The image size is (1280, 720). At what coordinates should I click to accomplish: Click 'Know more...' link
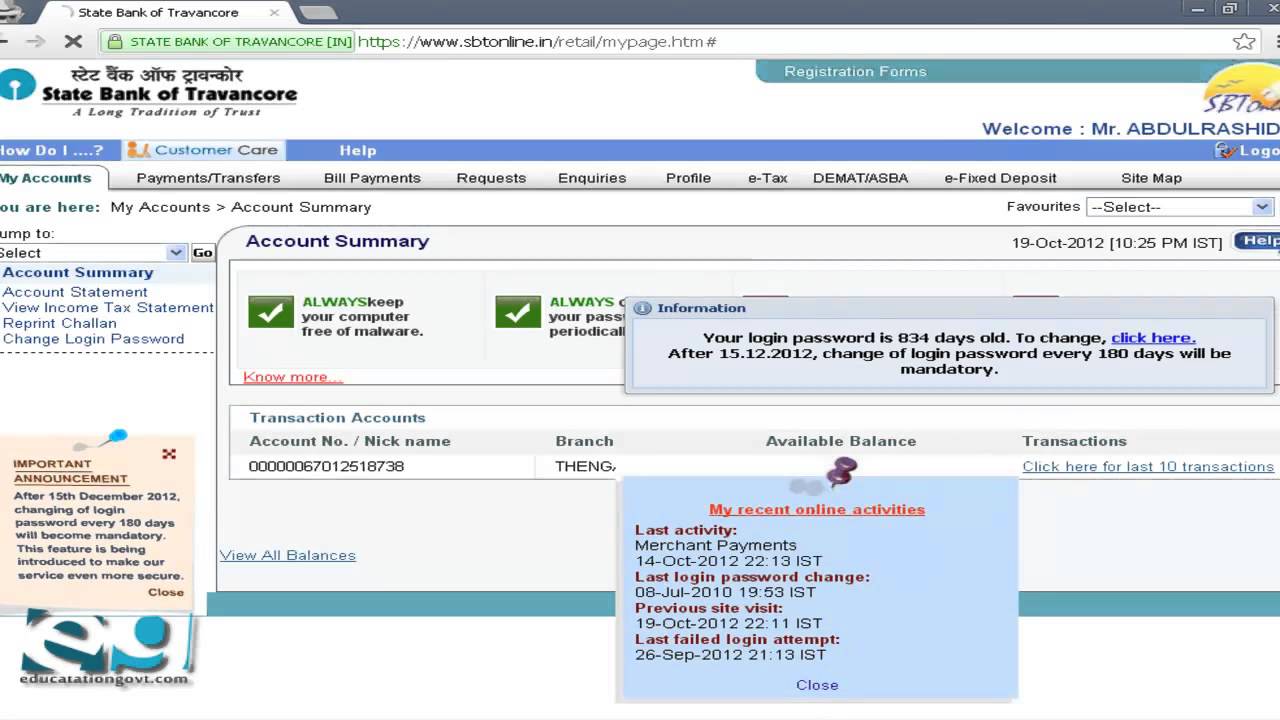tap(293, 377)
